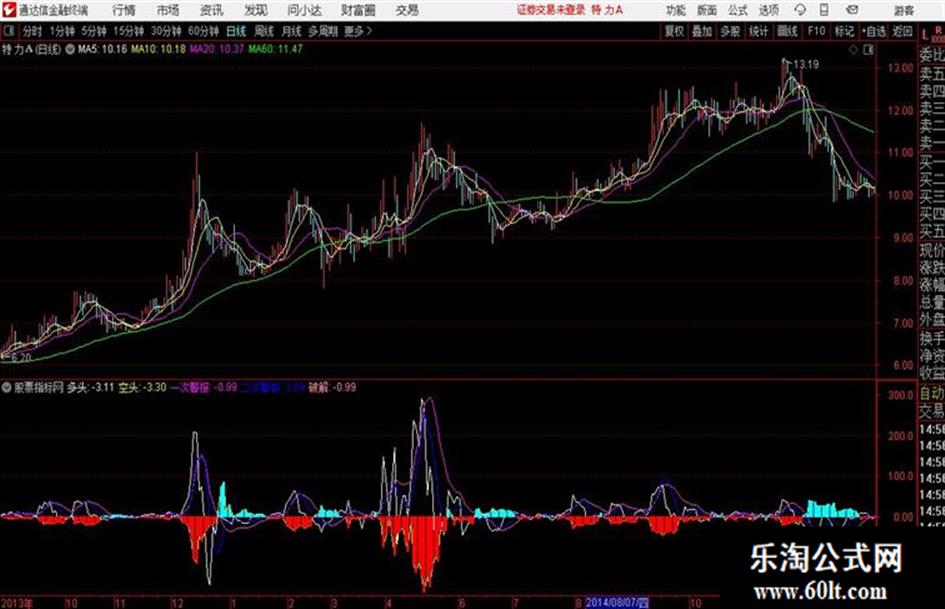Switch to the 分时 period tab
Viewport: 945px width, 609px height.
click(x=33, y=31)
